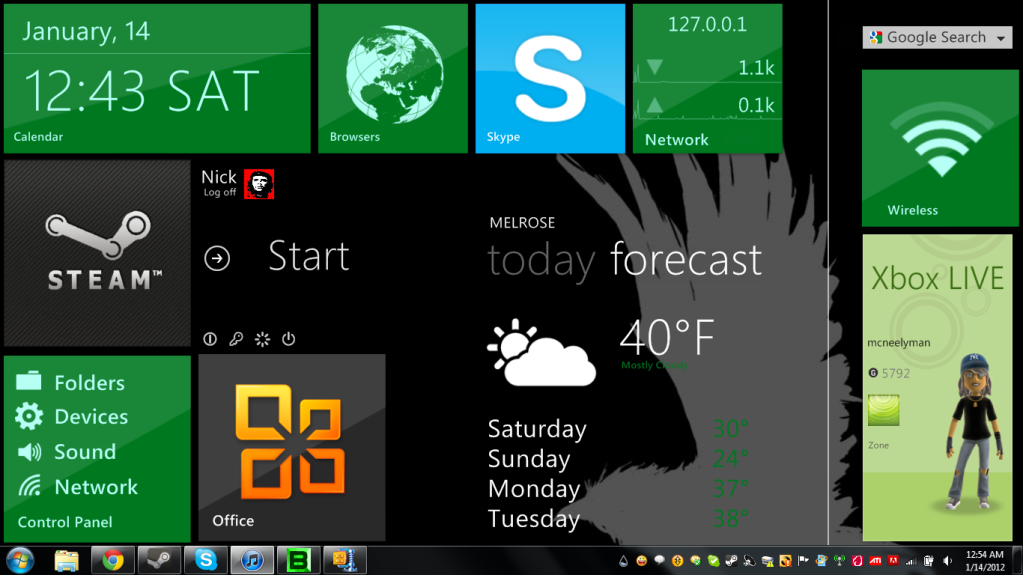Click the mcneelyman gamertag
This screenshot has height=575, width=1023.
(x=898, y=343)
